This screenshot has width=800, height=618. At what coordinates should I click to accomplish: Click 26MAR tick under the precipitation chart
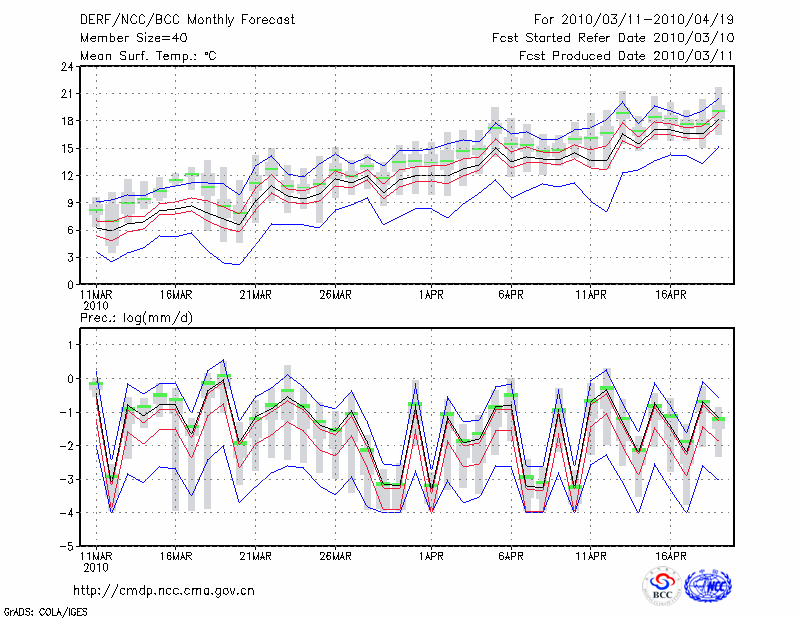(x=335, y=555)
